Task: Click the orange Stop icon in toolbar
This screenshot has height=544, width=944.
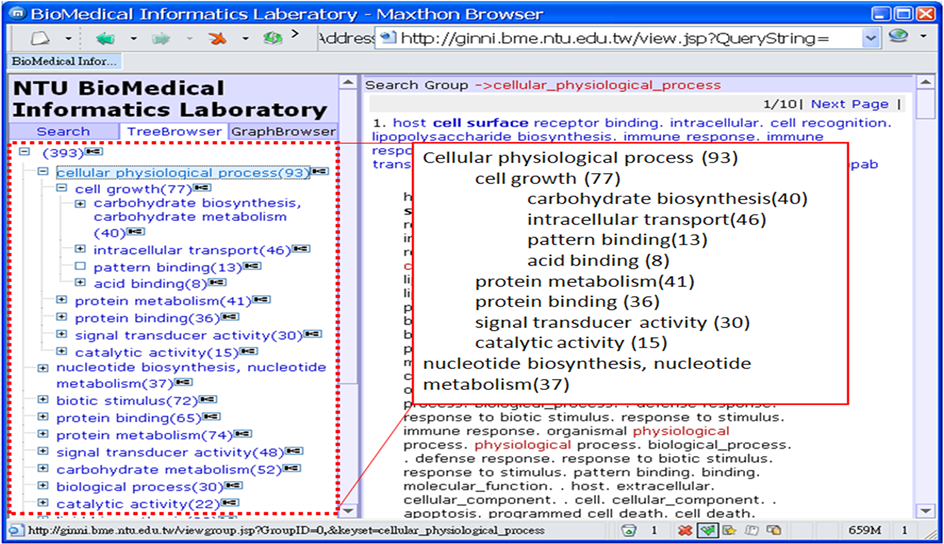Action: click(217, 39)
